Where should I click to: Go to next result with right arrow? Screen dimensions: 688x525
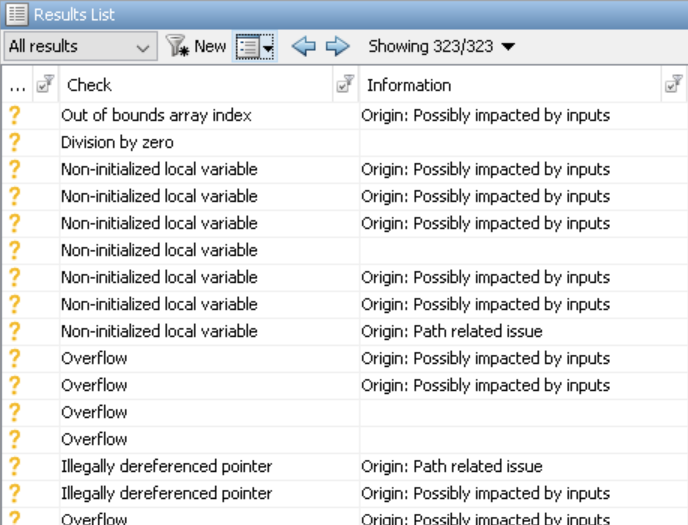pos(337,46)
